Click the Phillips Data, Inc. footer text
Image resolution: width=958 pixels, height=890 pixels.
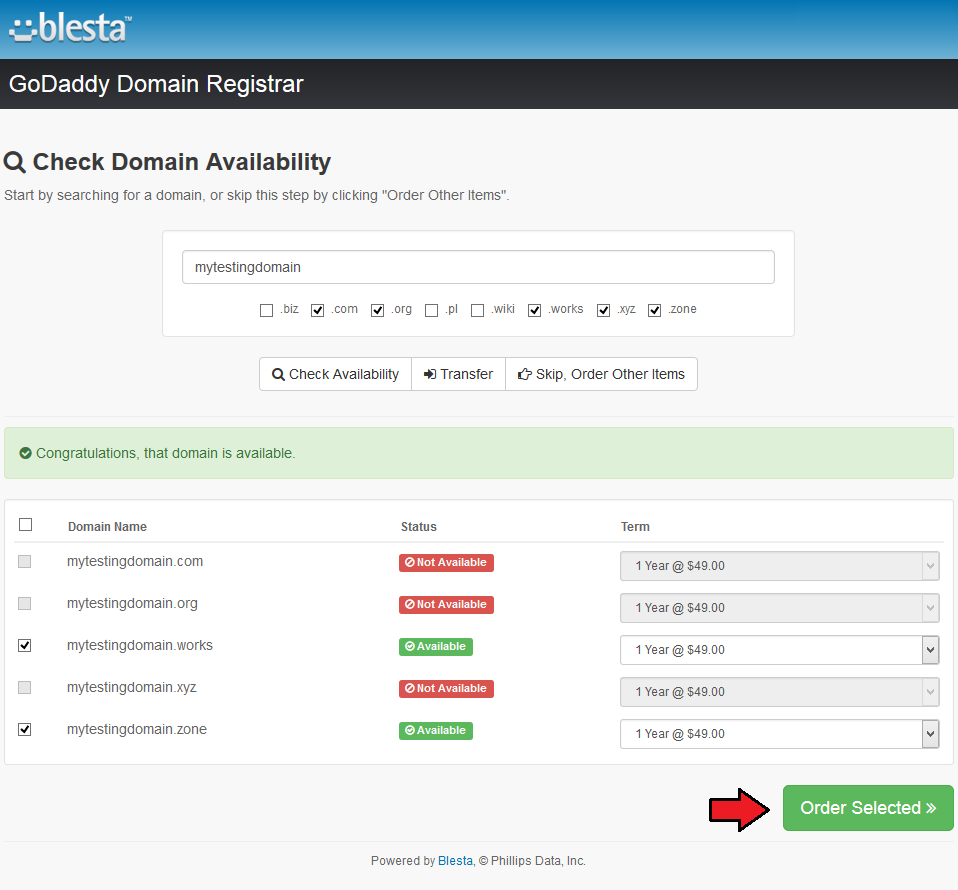click(x=538, y=861)
